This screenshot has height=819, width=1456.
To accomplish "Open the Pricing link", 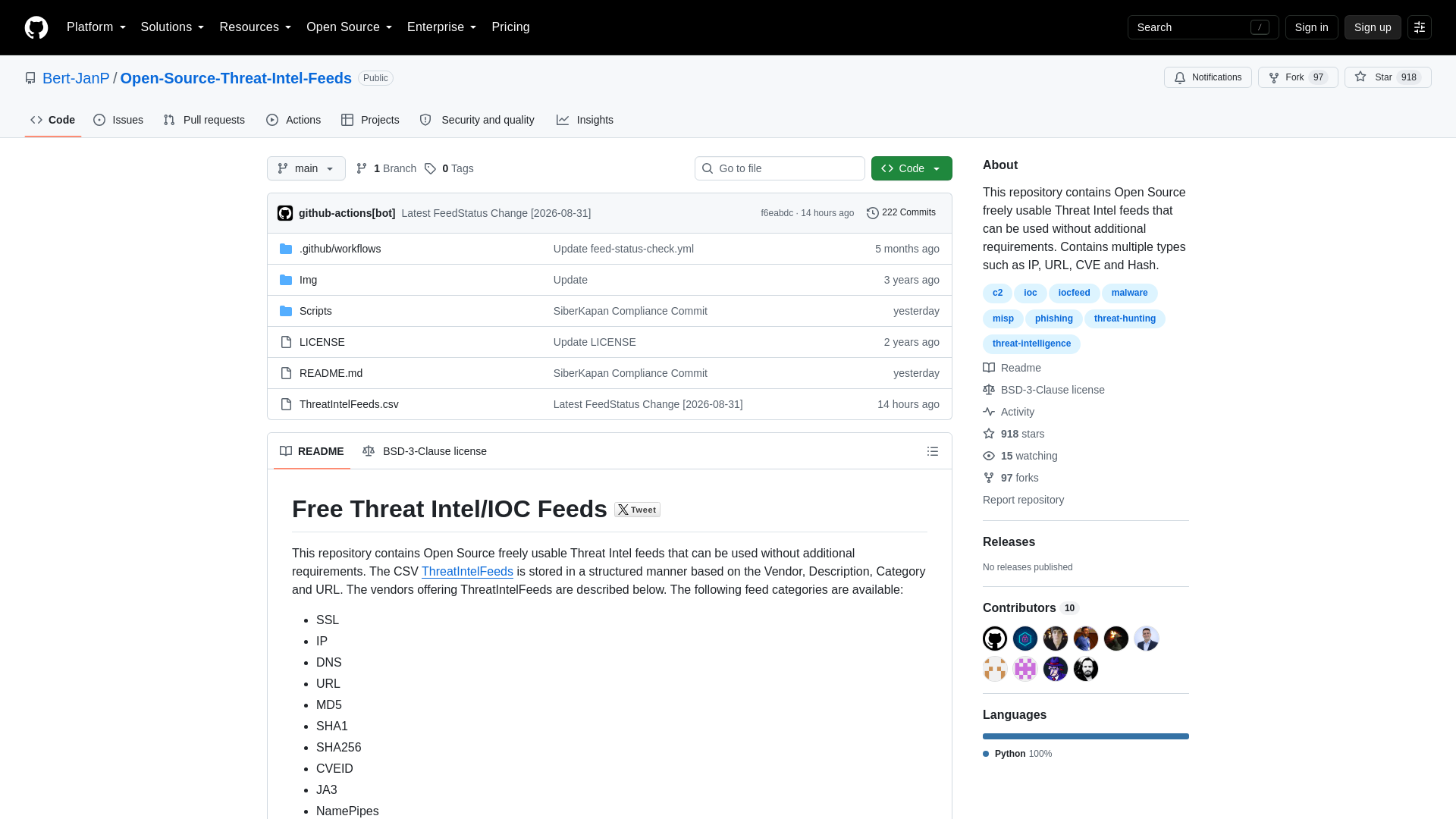I will tap(510, 27).
